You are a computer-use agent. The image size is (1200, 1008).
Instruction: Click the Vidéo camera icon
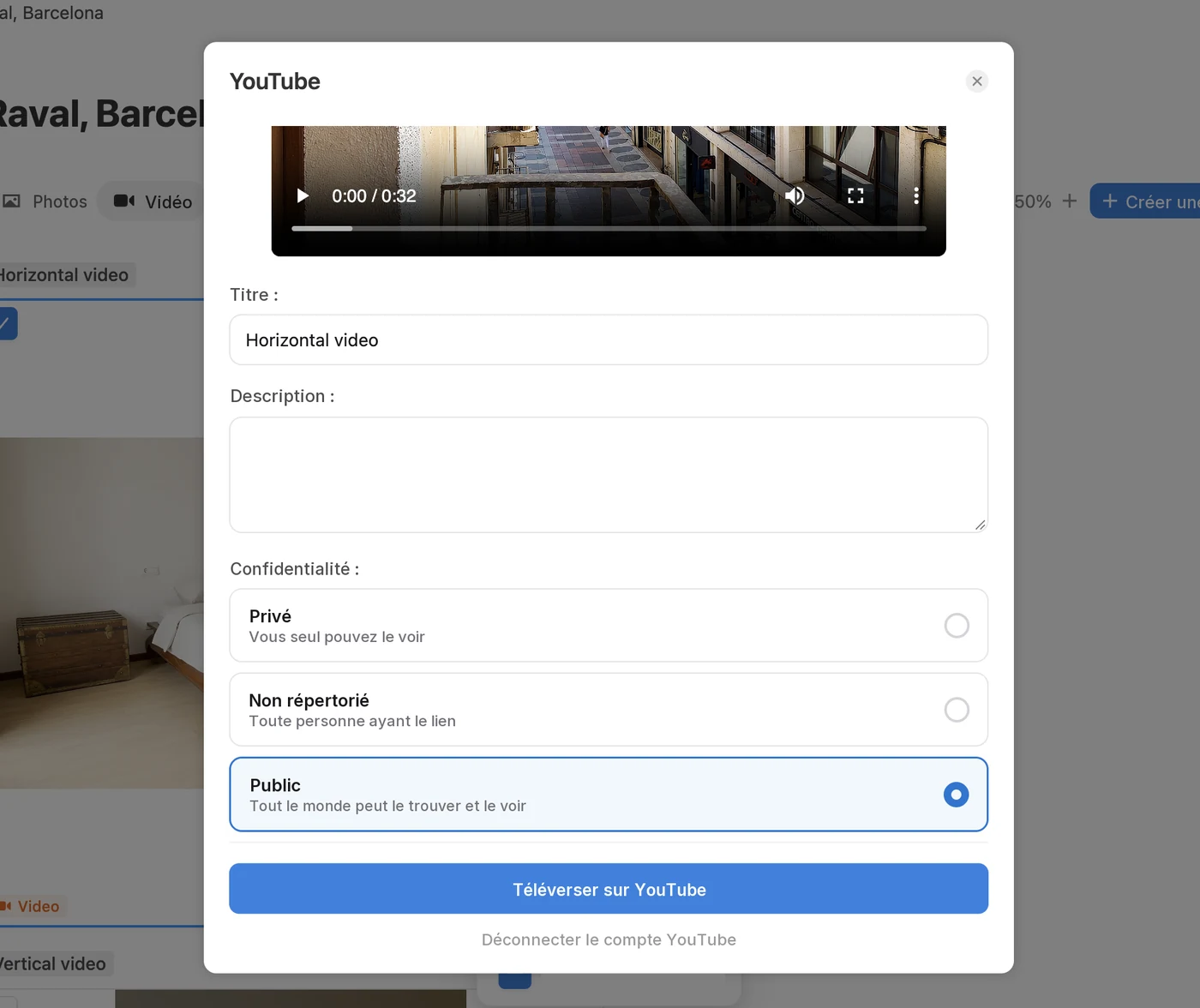click(124, 201)
